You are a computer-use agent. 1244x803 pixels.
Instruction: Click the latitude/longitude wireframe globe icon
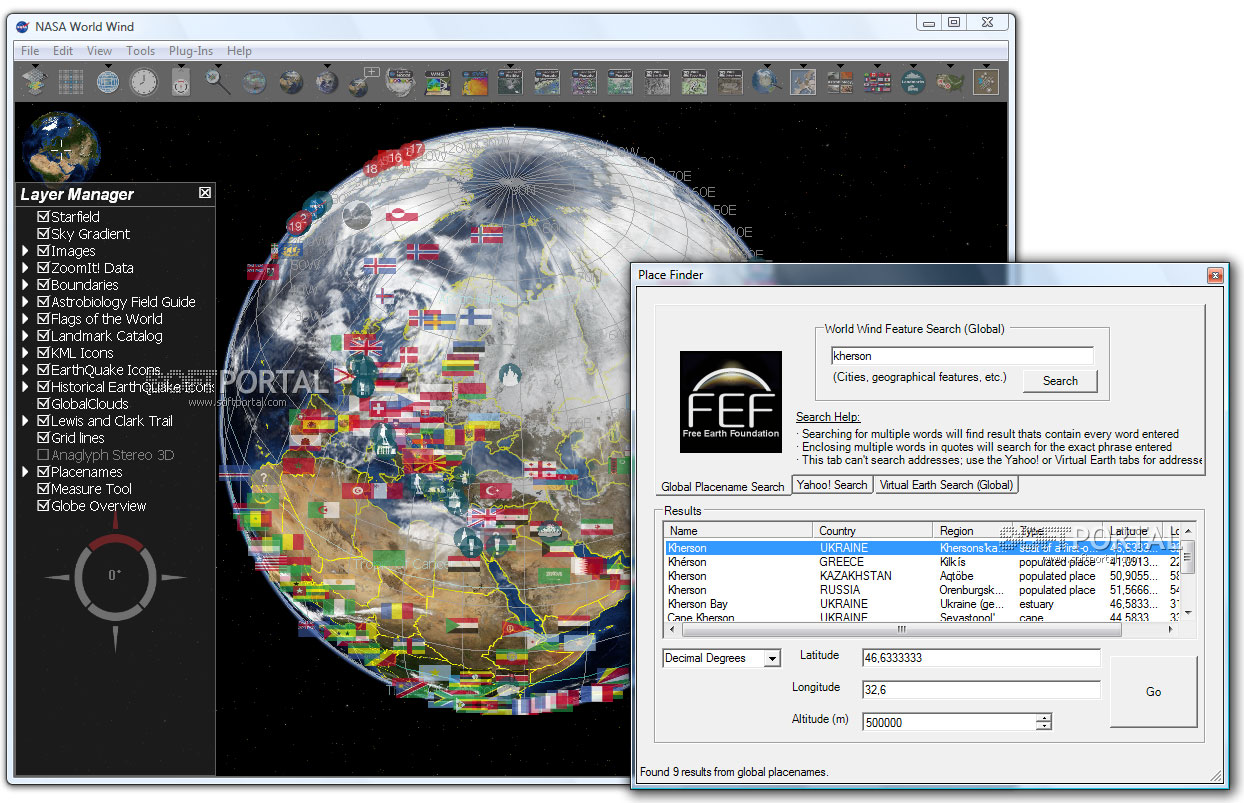(107, 81)
